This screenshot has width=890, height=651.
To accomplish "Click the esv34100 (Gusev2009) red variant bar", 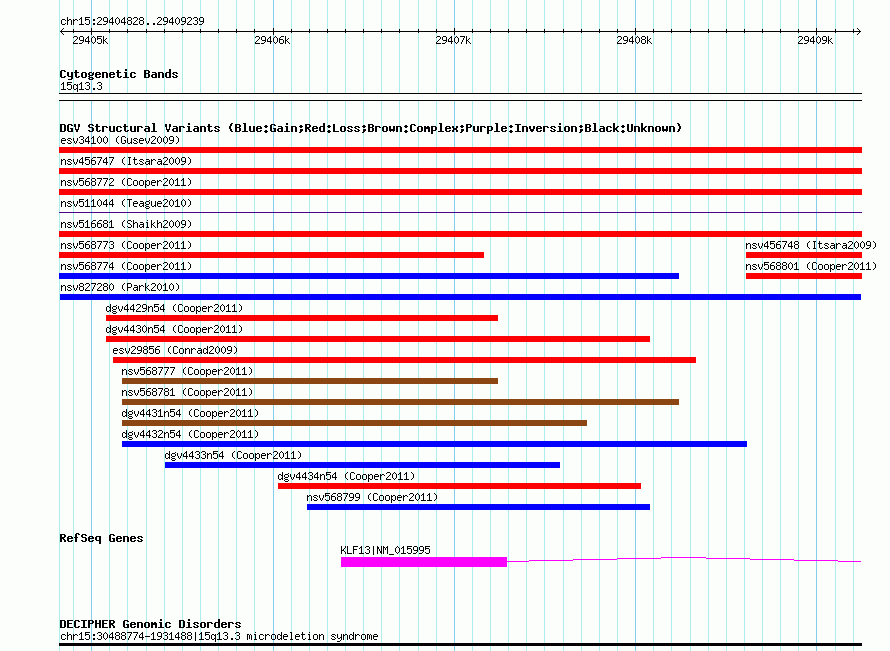I will tap(460, 150).
